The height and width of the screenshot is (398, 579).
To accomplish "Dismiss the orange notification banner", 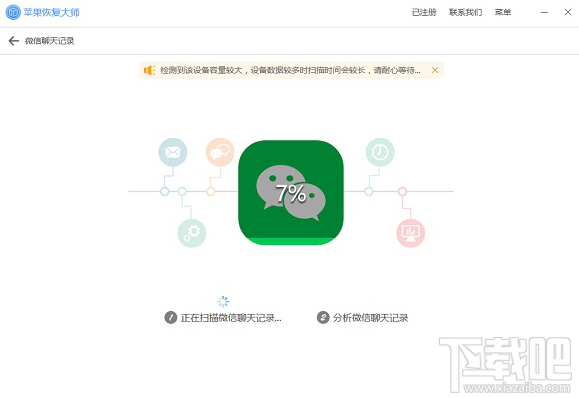I will click(x=435, y=70).
